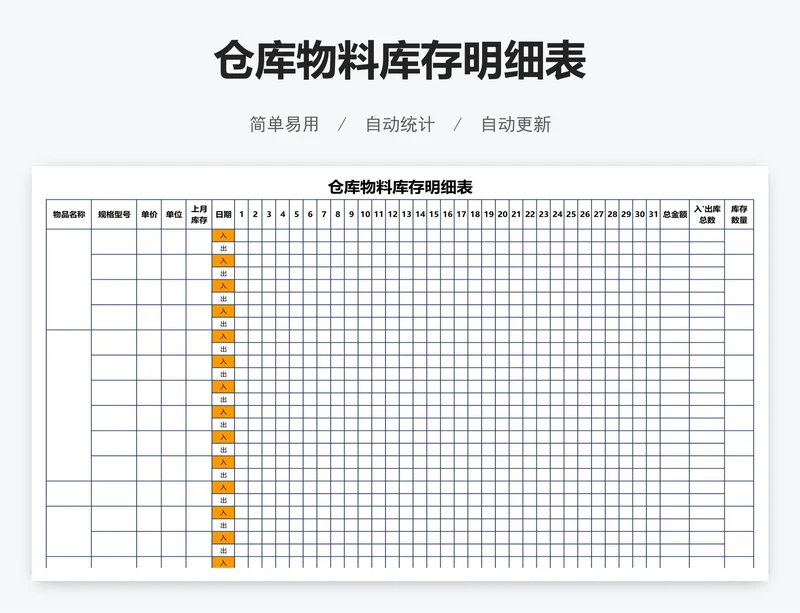Click day 9 column header
The width and height of the screenshot is (800, 613).
pos(352,214)
